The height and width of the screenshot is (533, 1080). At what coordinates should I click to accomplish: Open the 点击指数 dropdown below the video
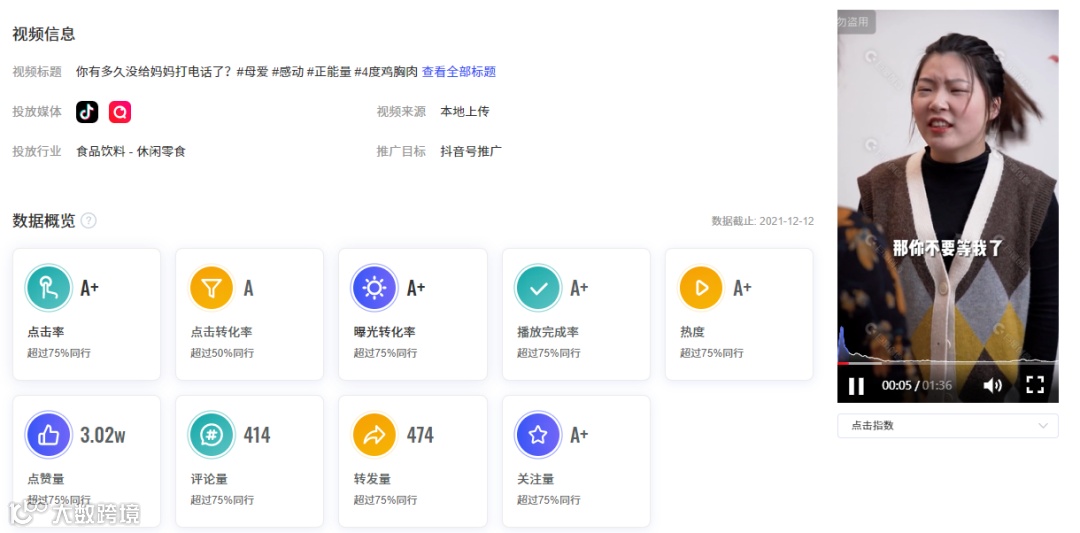948,426
